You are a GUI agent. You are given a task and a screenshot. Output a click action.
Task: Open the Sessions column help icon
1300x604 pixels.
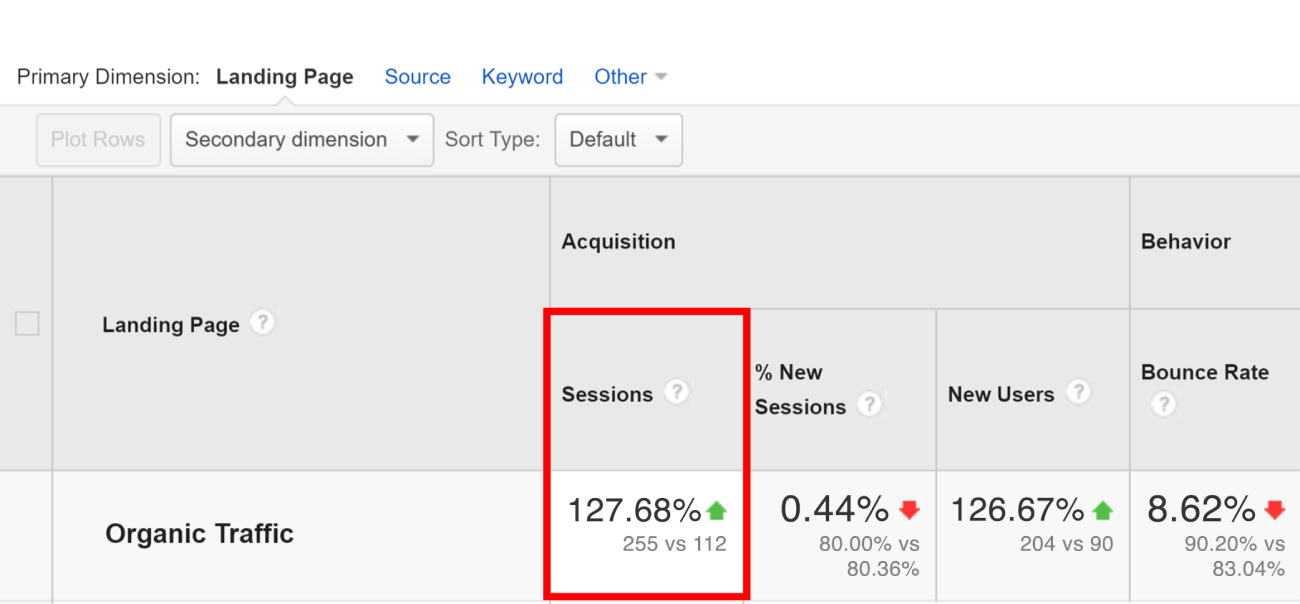point(677,392)
